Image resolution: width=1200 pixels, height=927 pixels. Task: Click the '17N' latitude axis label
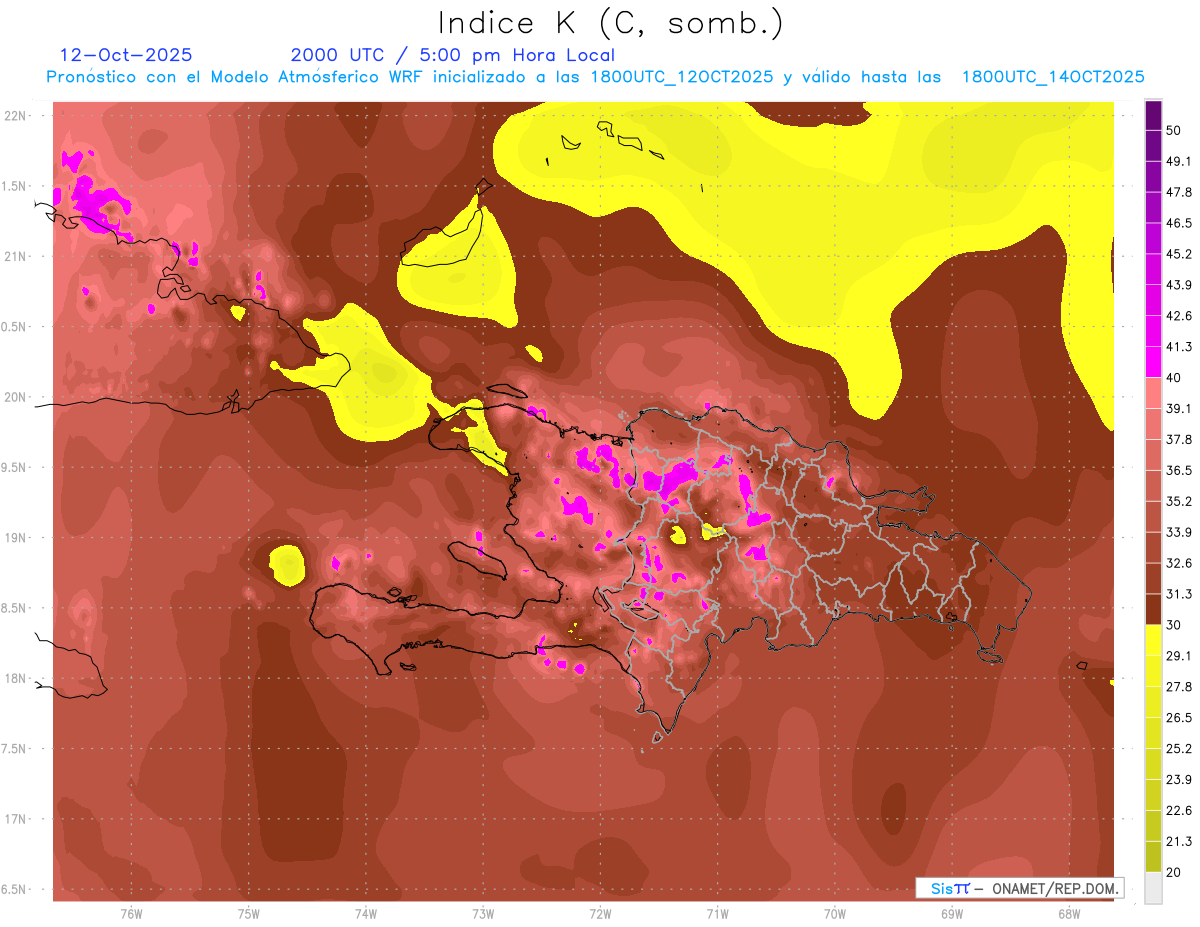pos(17,819)
